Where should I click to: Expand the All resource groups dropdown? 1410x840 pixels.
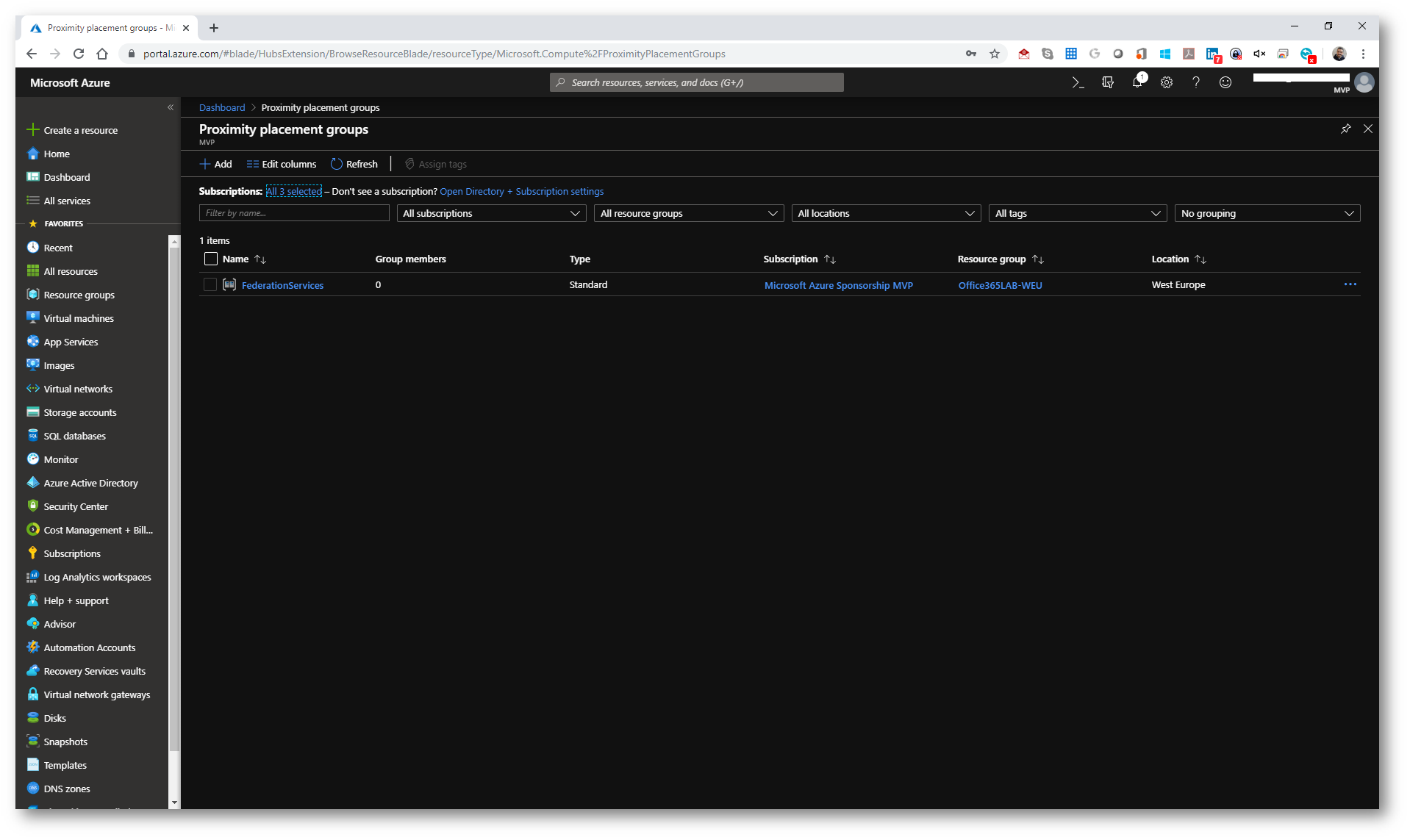click(689, 213)
